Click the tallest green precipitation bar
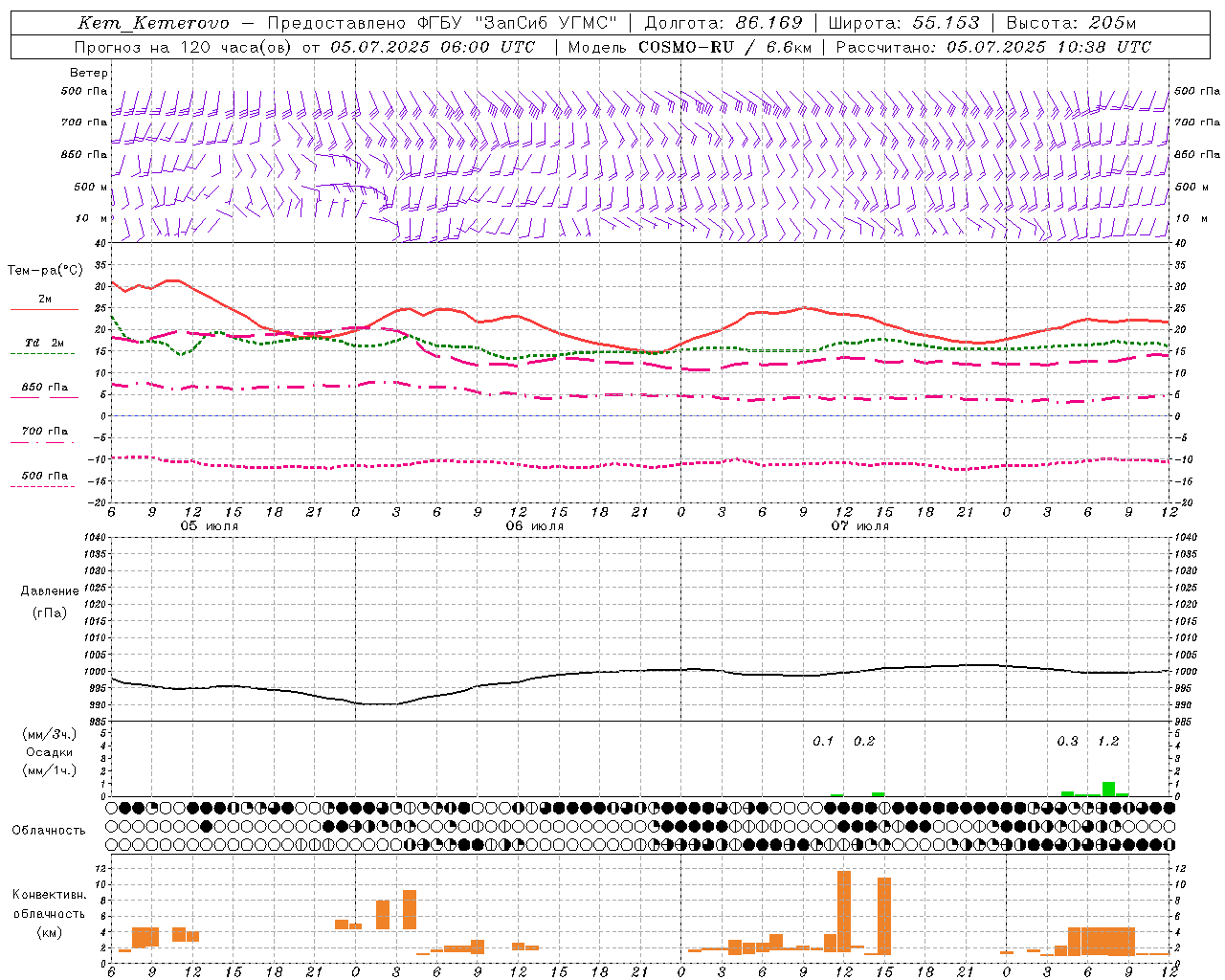This screenshot has height=980, width=1225. click(x=1108, y=789)
